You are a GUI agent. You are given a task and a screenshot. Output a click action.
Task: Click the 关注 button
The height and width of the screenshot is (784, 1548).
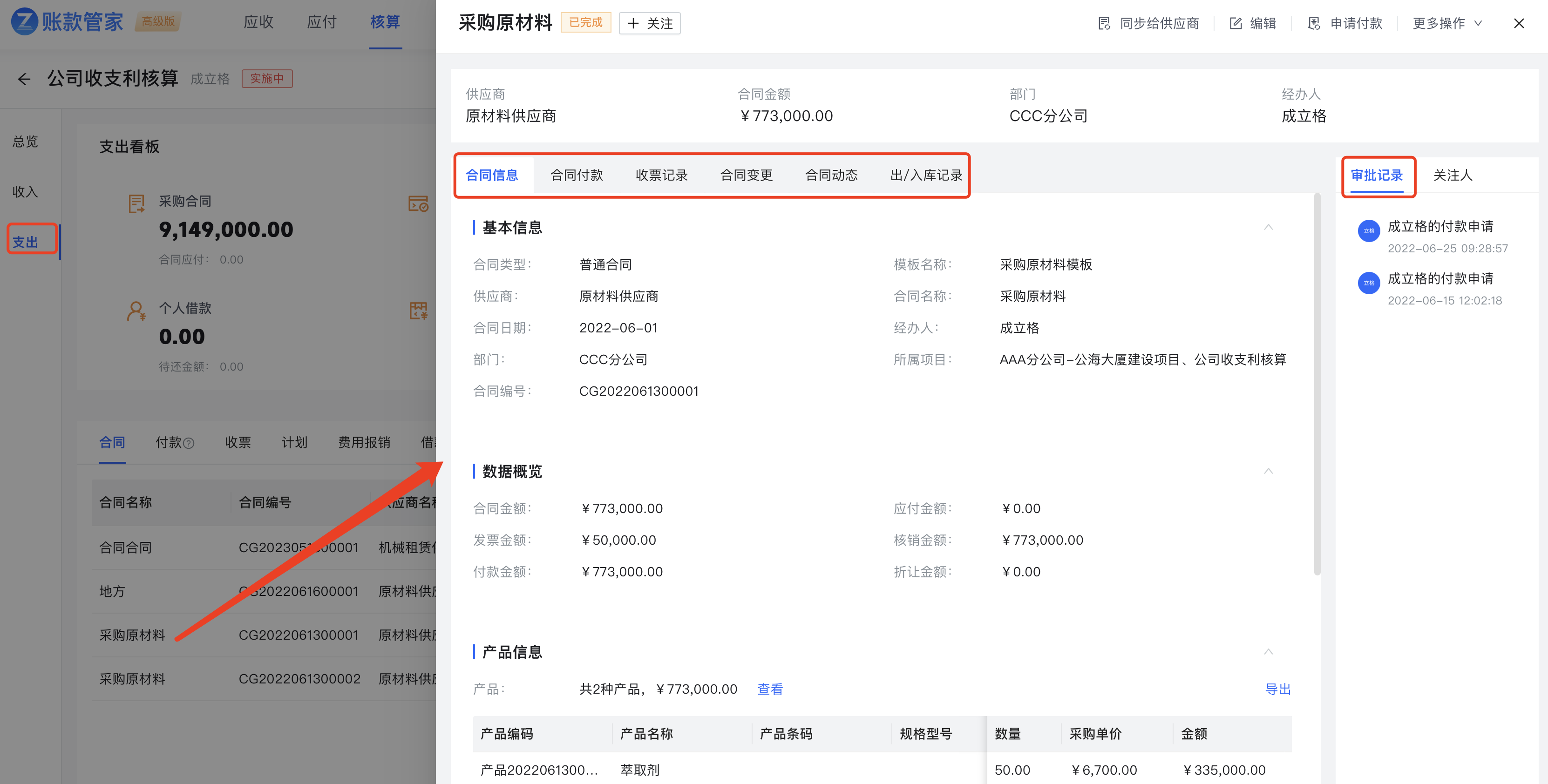coord(650,23)
